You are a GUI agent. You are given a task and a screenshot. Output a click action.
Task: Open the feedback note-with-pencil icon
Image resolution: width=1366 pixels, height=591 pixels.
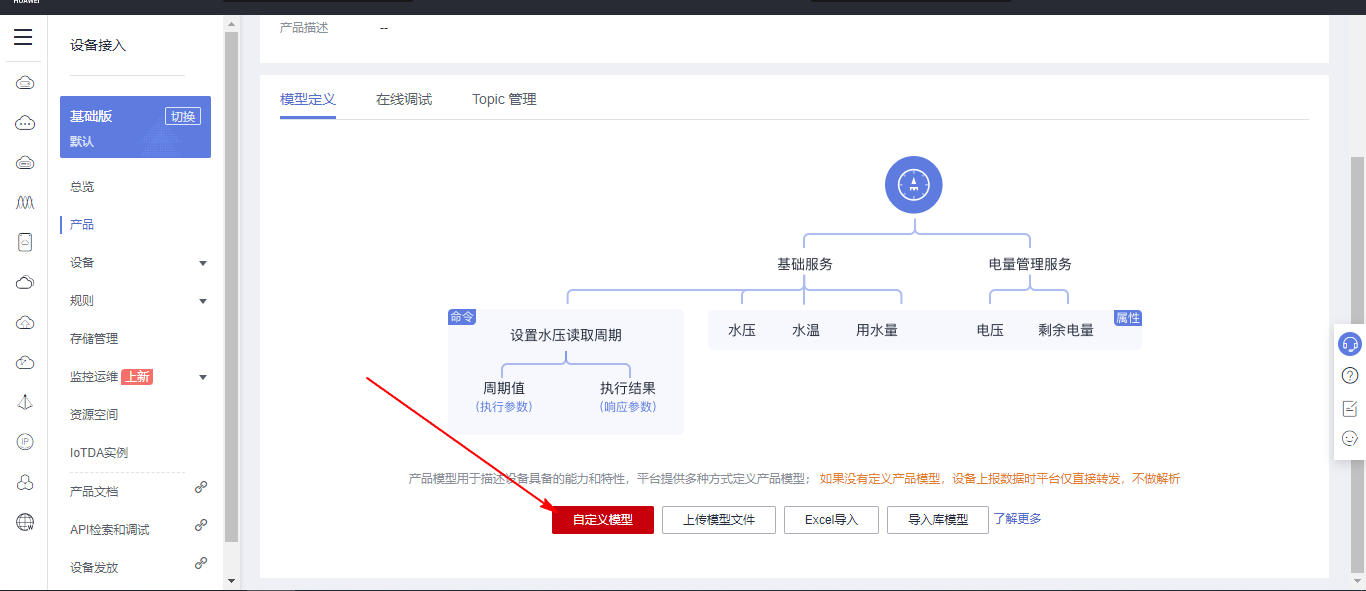pos(1350,408)
